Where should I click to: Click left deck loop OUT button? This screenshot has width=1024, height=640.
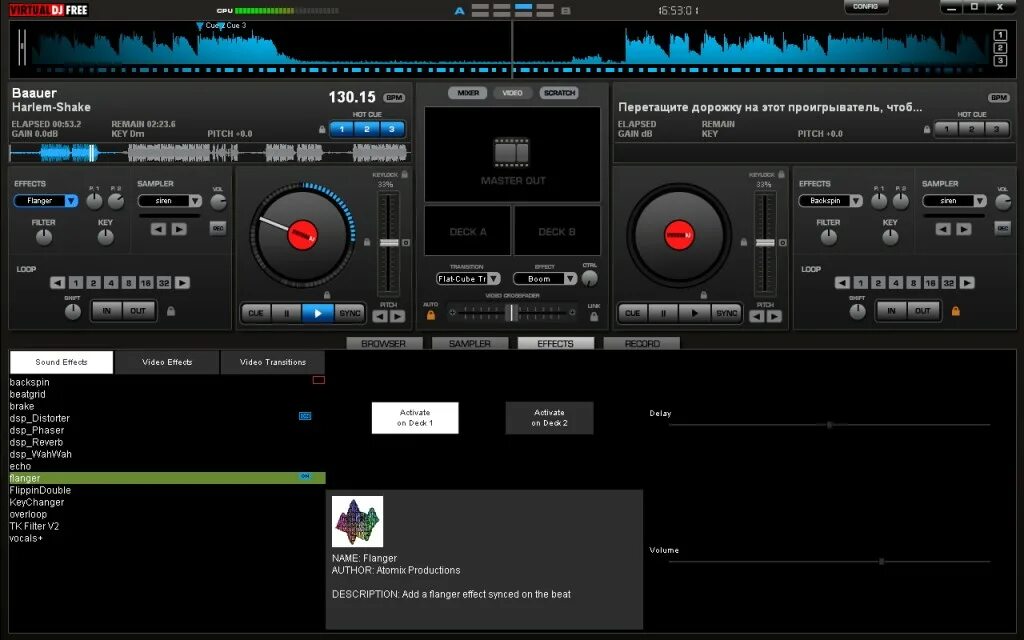click(138, 311)
